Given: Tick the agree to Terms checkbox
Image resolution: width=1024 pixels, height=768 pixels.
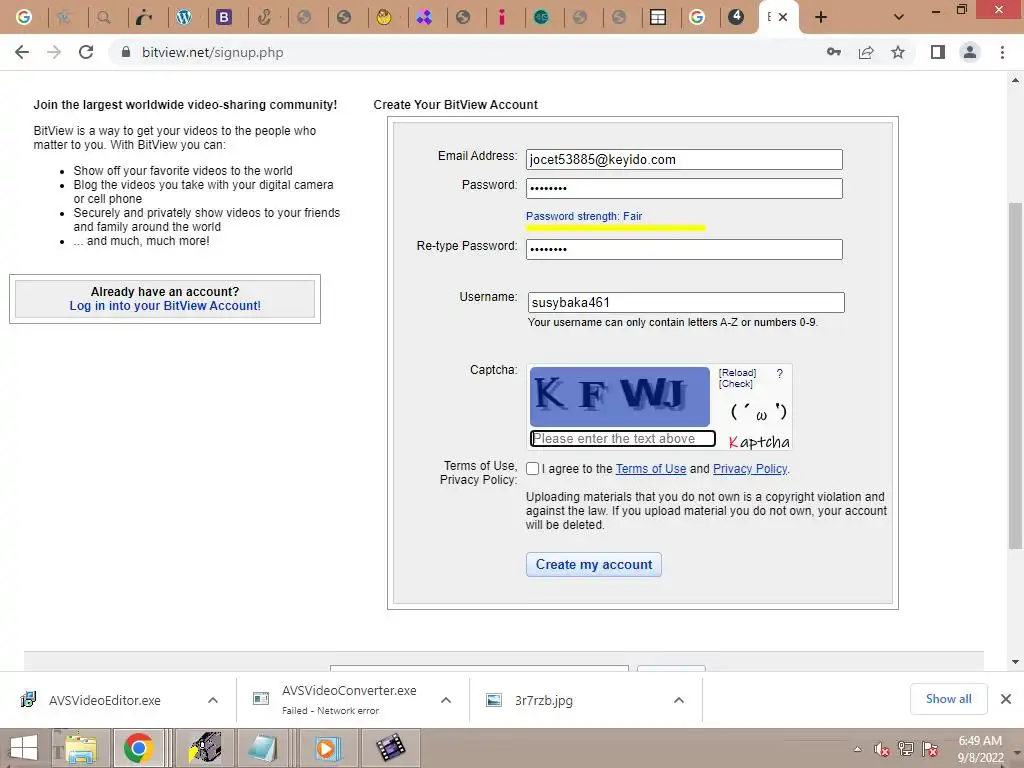Looking at the screenshot, I should tap(532, 469).
